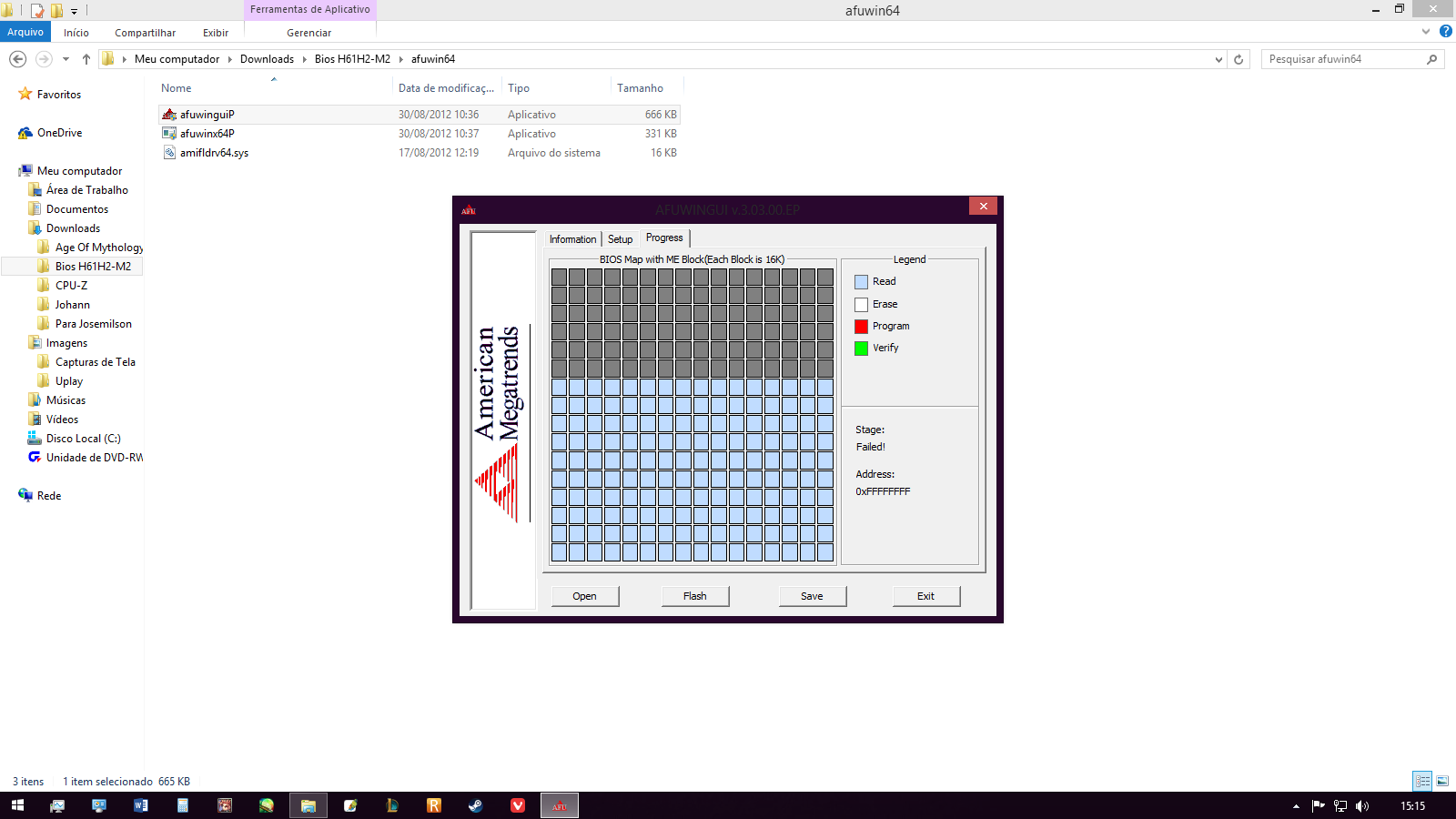
Task: Open the Action Center flag icon
Action: click(x=1319, y=806)
